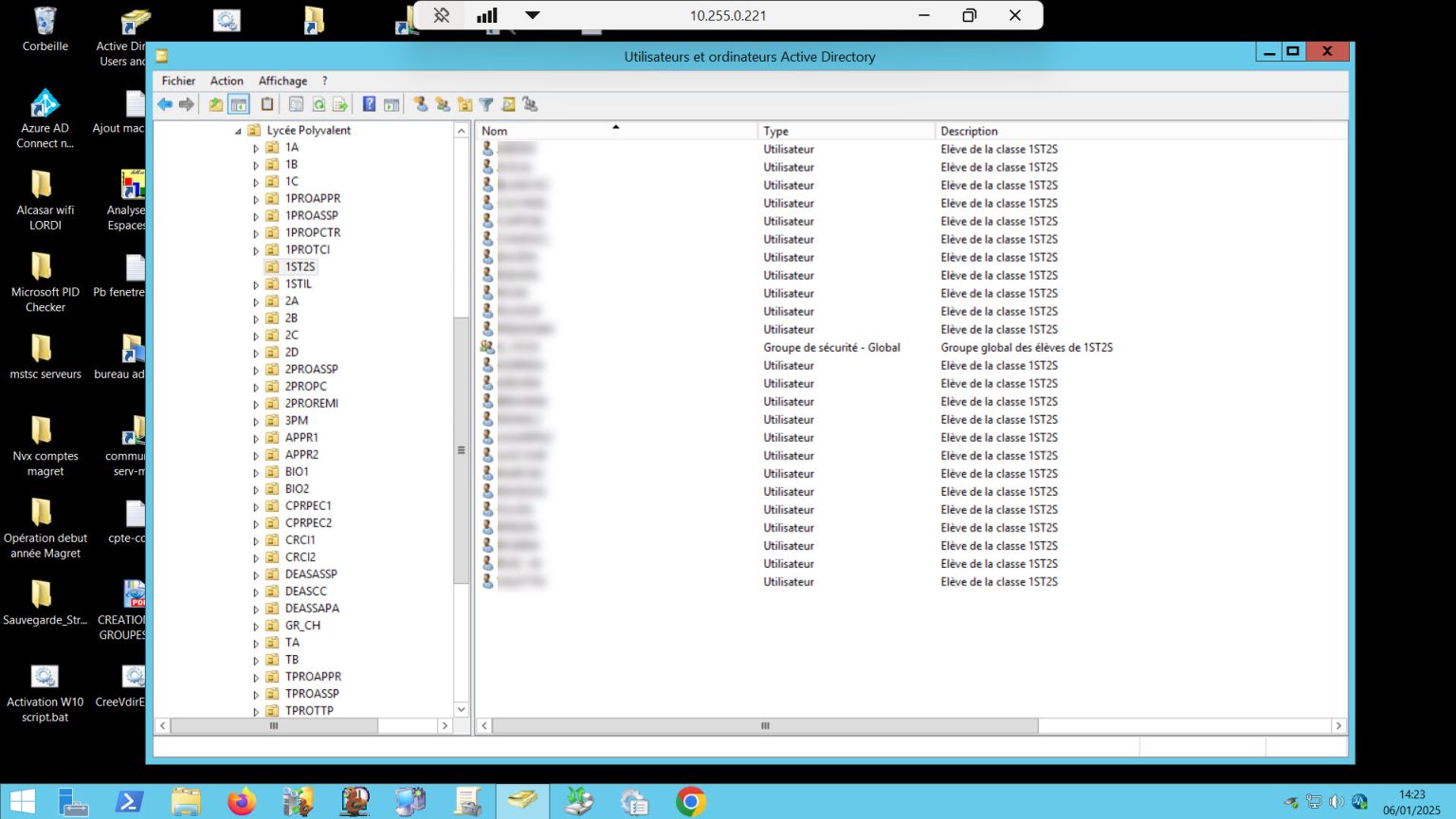This screenshot has height=819, width=1456.
Task: Open Help with the blue question mark icon
Action: (369, 104)
